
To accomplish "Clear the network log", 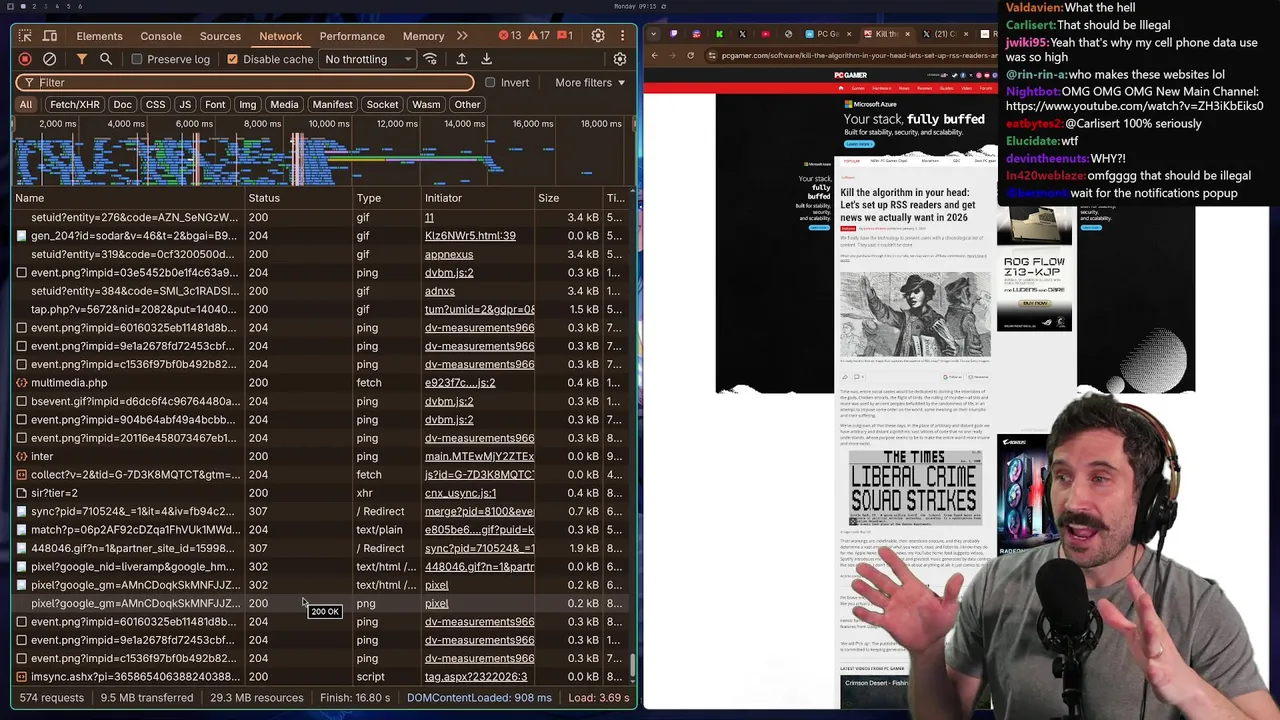I will [49, 59].
